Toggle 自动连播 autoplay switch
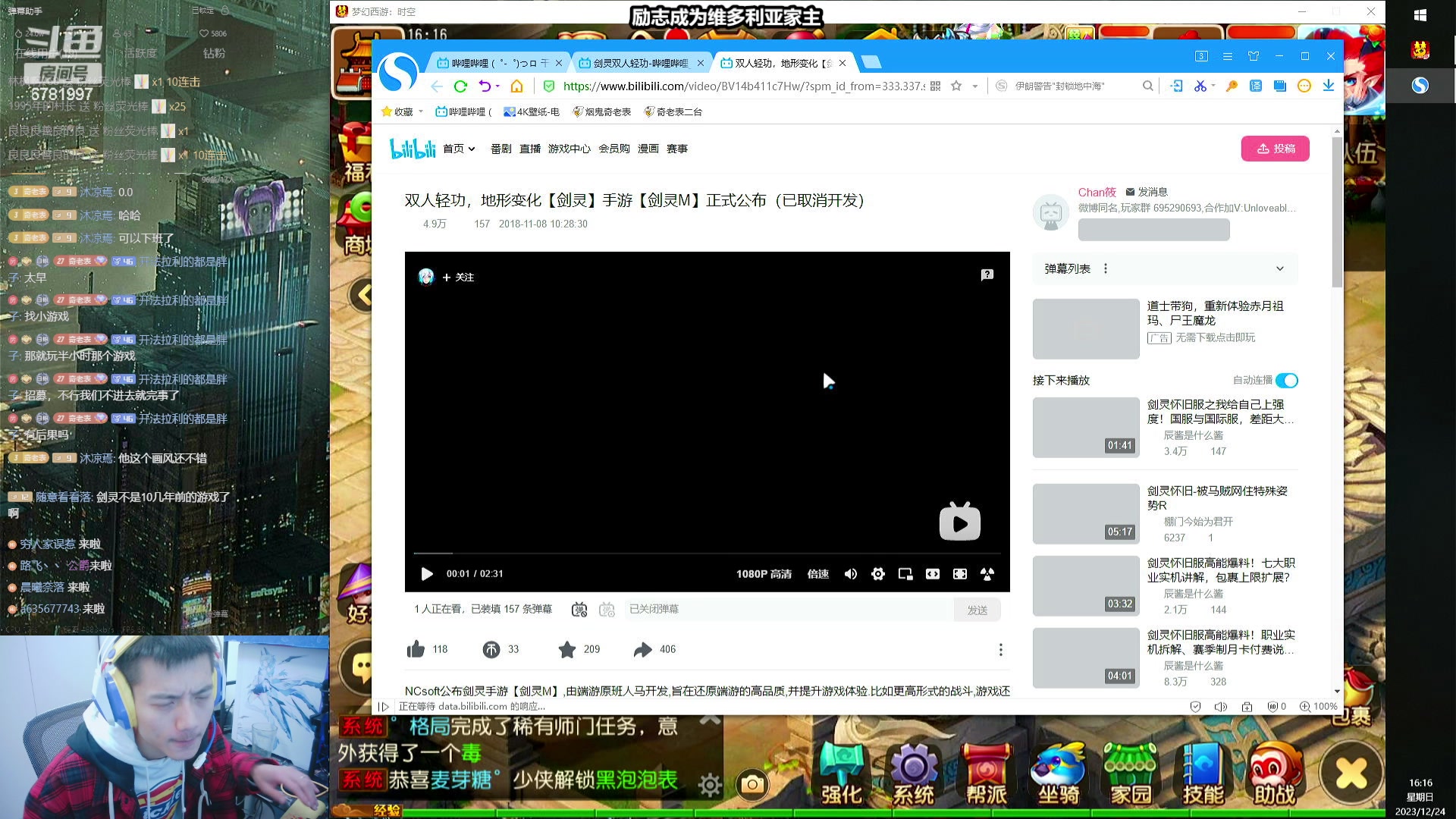Image resolution: width=1456 pixels, height=819 pixels. [x=1287, y=381]
